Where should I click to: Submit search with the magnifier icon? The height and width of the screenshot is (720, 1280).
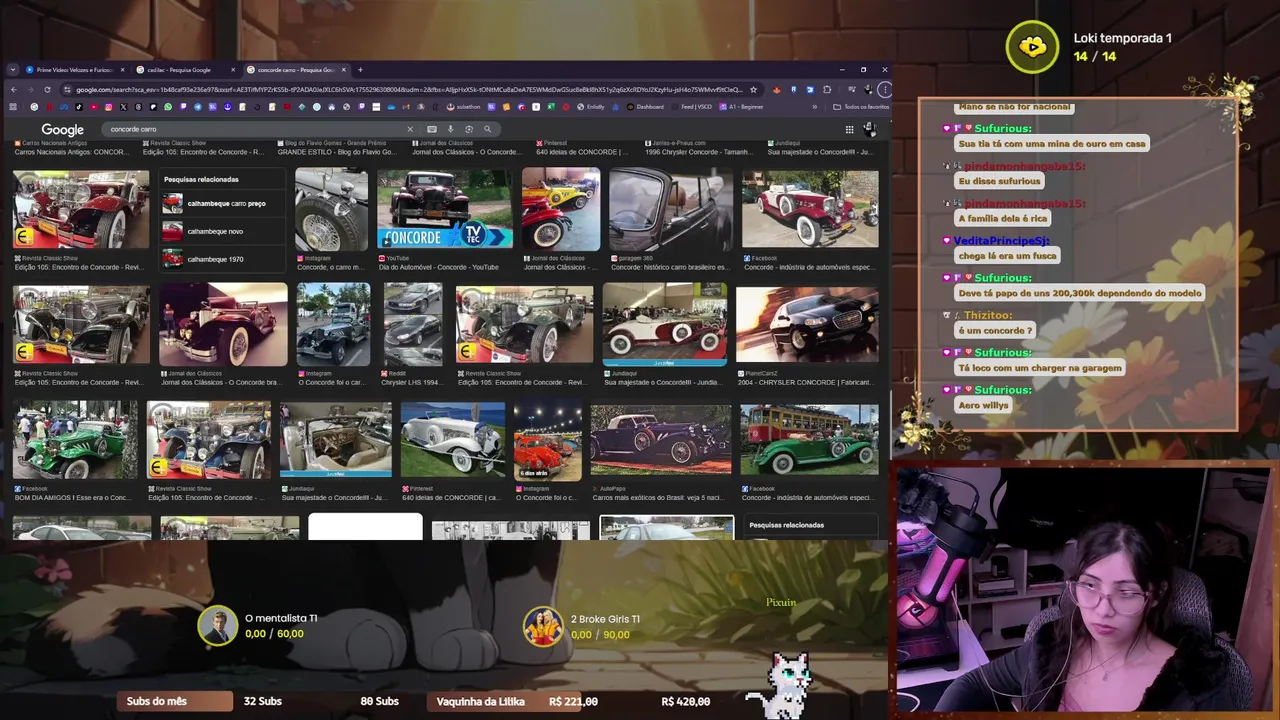tap(488, 129)
